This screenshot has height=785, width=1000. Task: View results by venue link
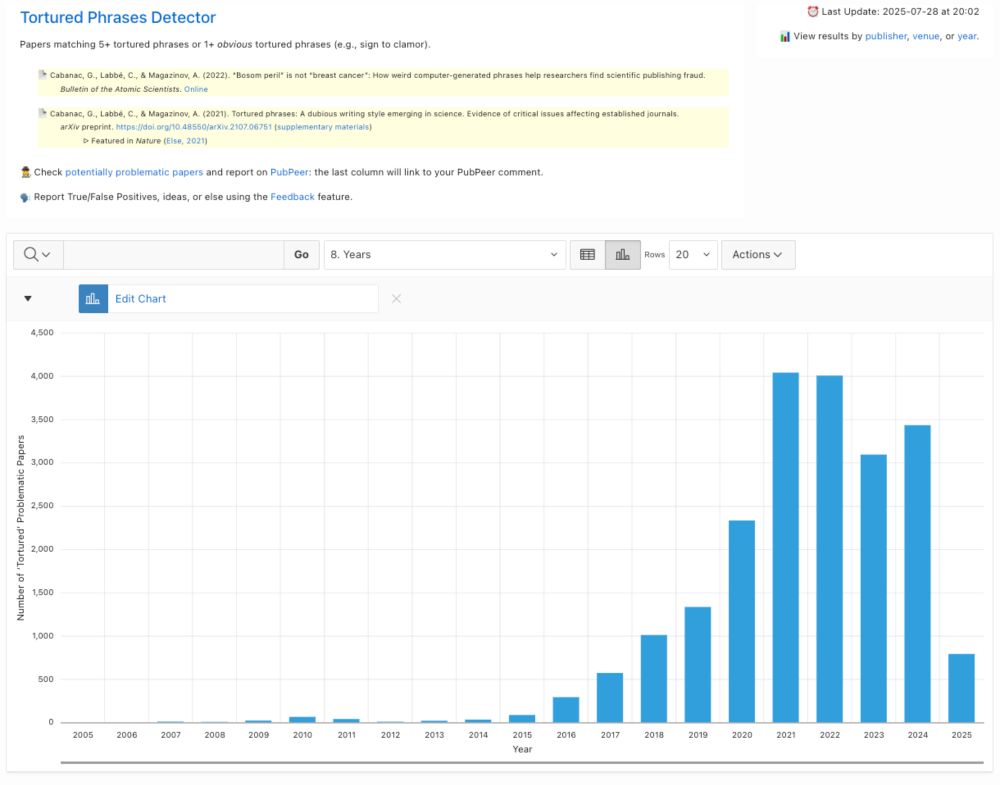[x=925, y=36]
